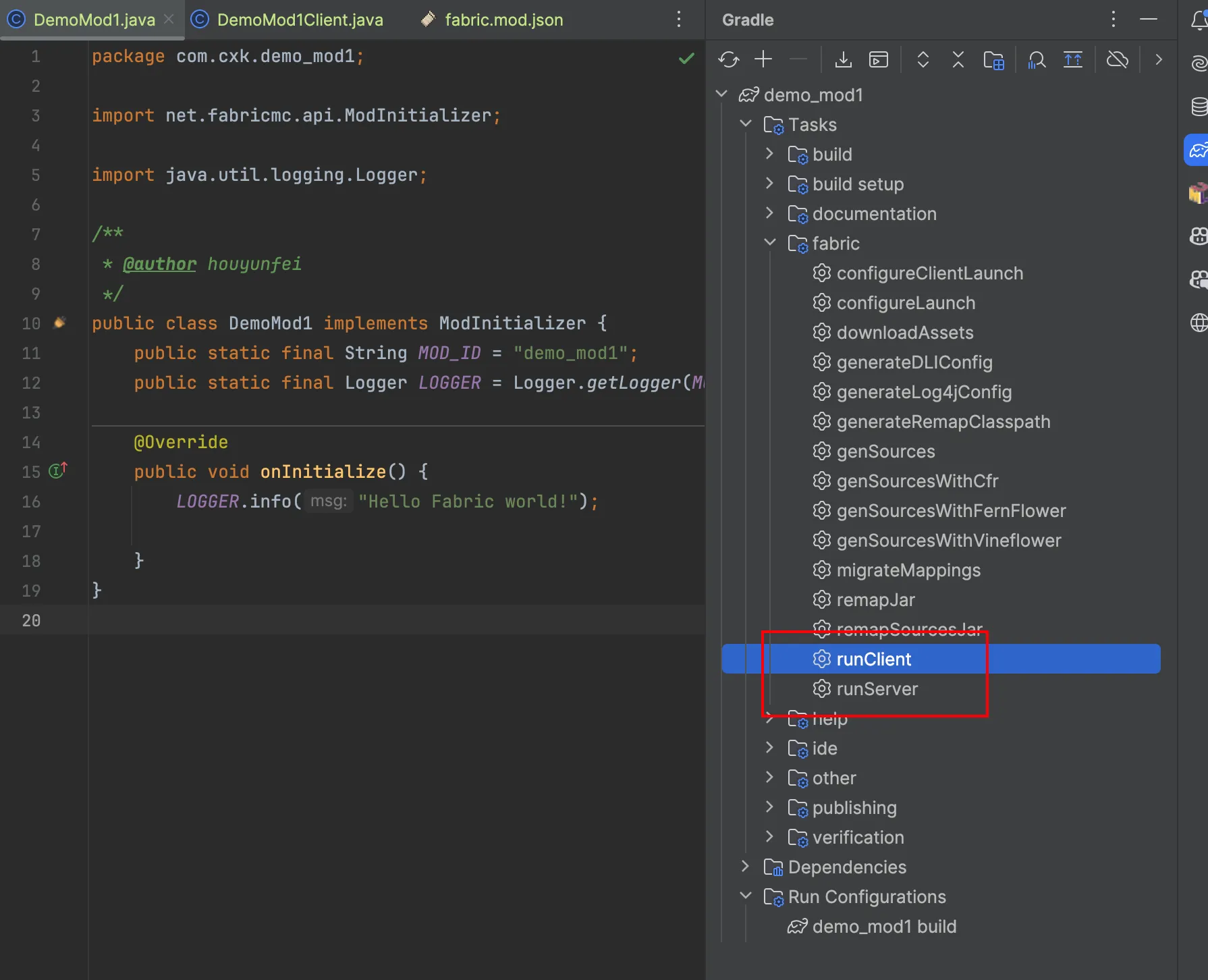Select the configureClientLaunch task
The image size is (1208, 980).
point(930,273)
